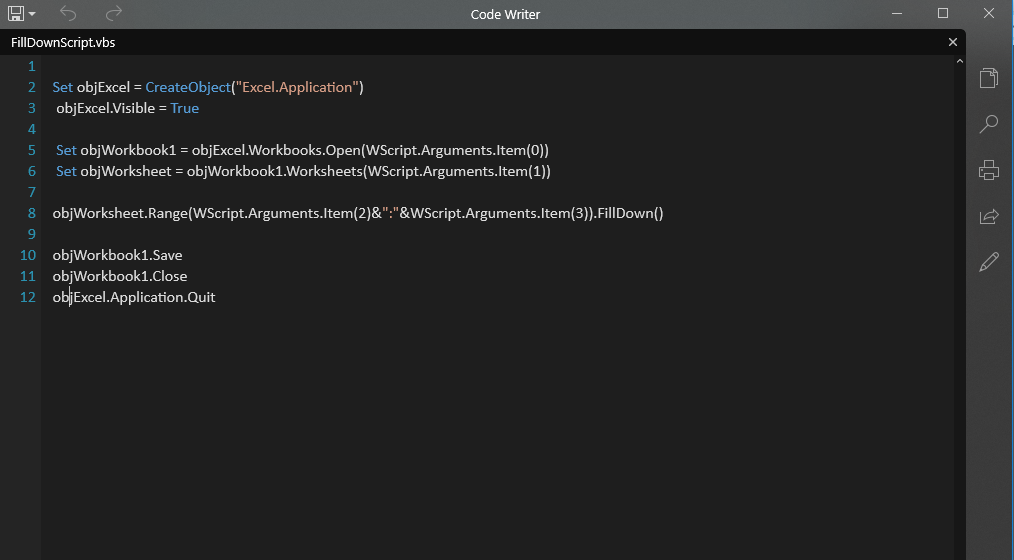Viewport: 1014px width, 560px height.
Task: Select the pencil edit icon
Action: point(989,262)
